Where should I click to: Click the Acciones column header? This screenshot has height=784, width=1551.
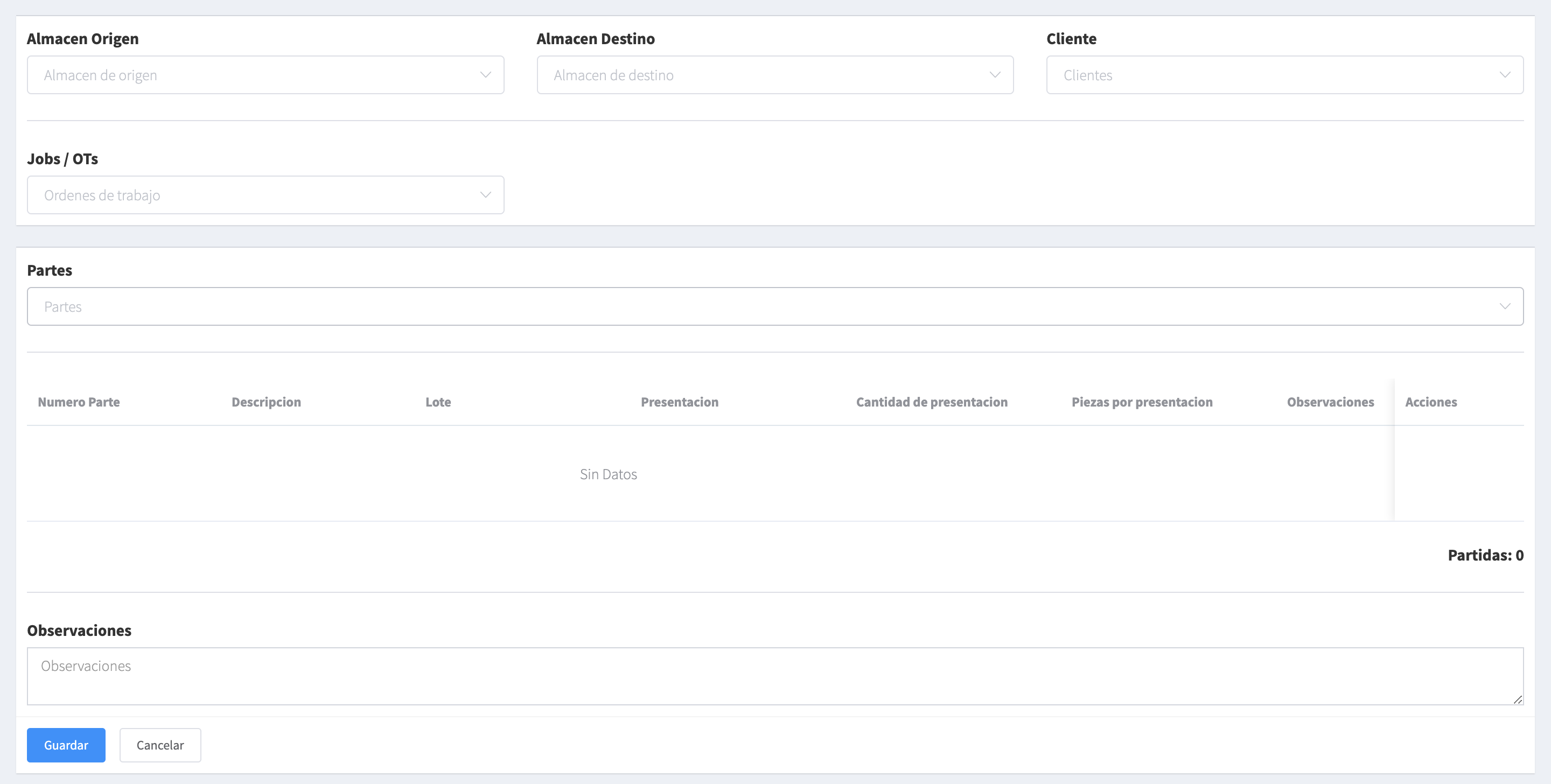(1430, 402)
